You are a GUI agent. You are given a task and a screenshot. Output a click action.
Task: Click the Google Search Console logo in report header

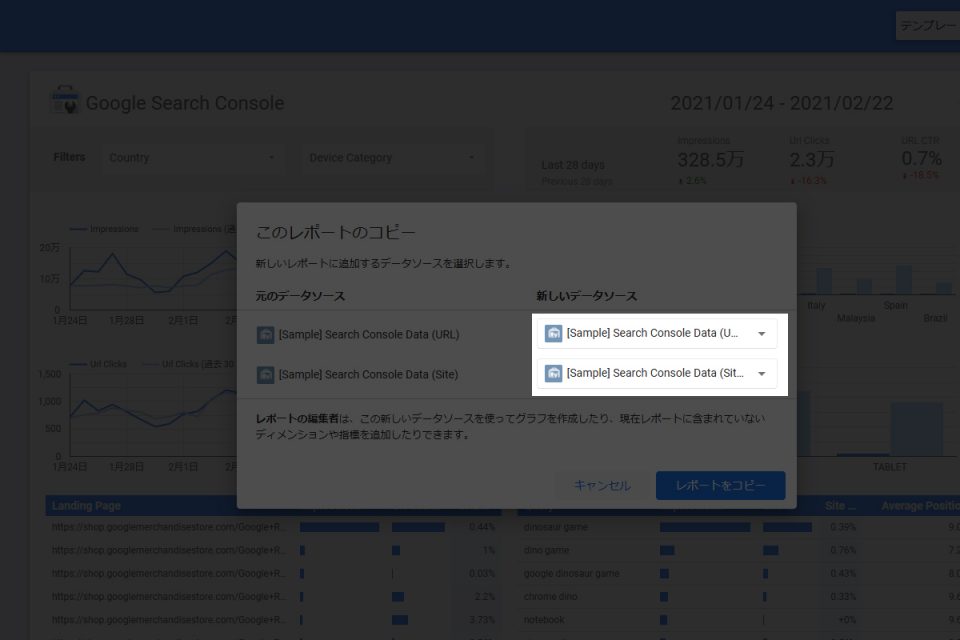click(65, 102)
